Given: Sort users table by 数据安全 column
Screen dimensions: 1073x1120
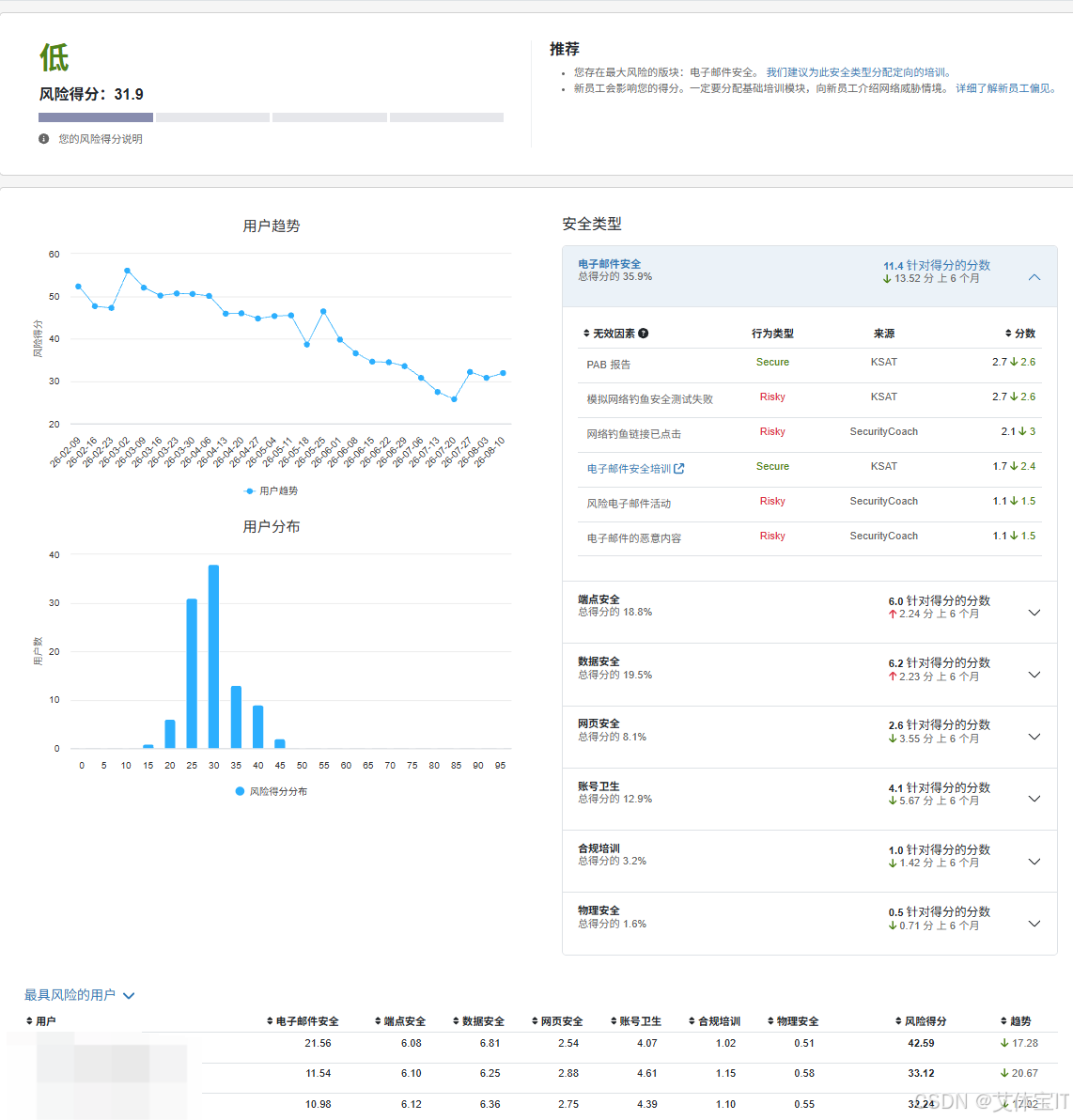Looking at the screenshot, I should click(x=478, y=1020).
